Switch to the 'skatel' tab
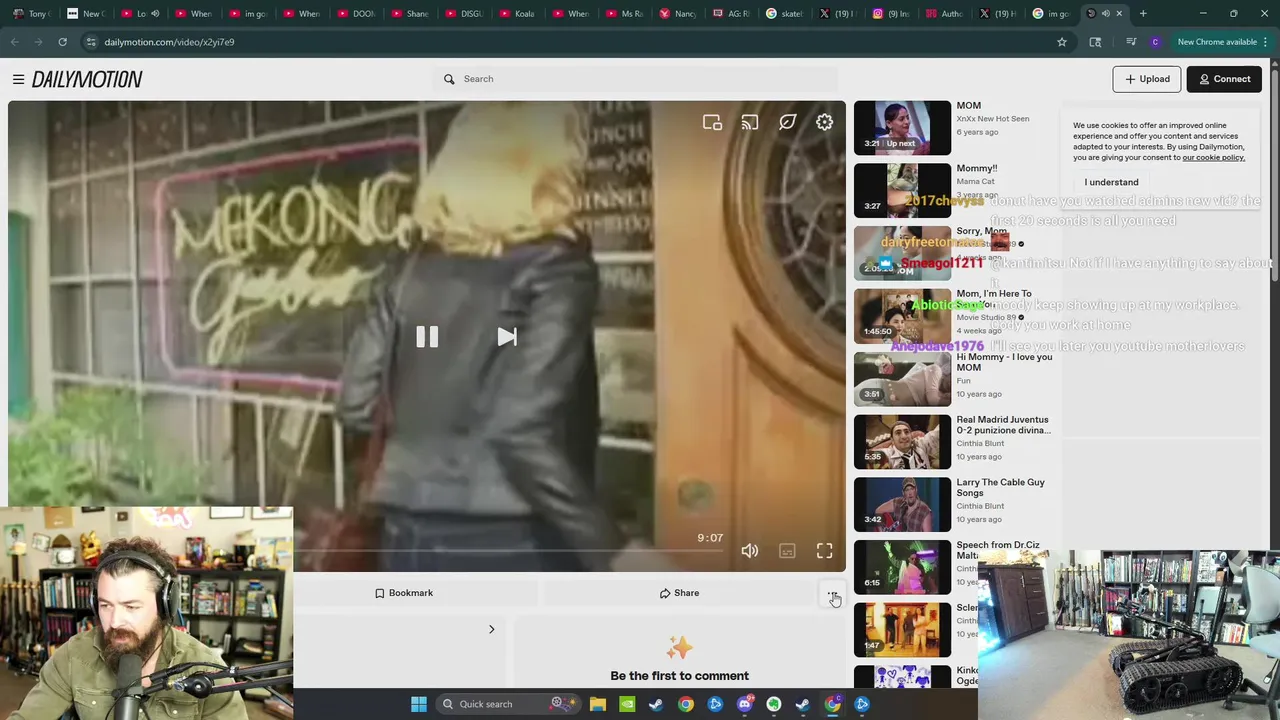Screen dimensions: 1280x720 coord(785,14)
